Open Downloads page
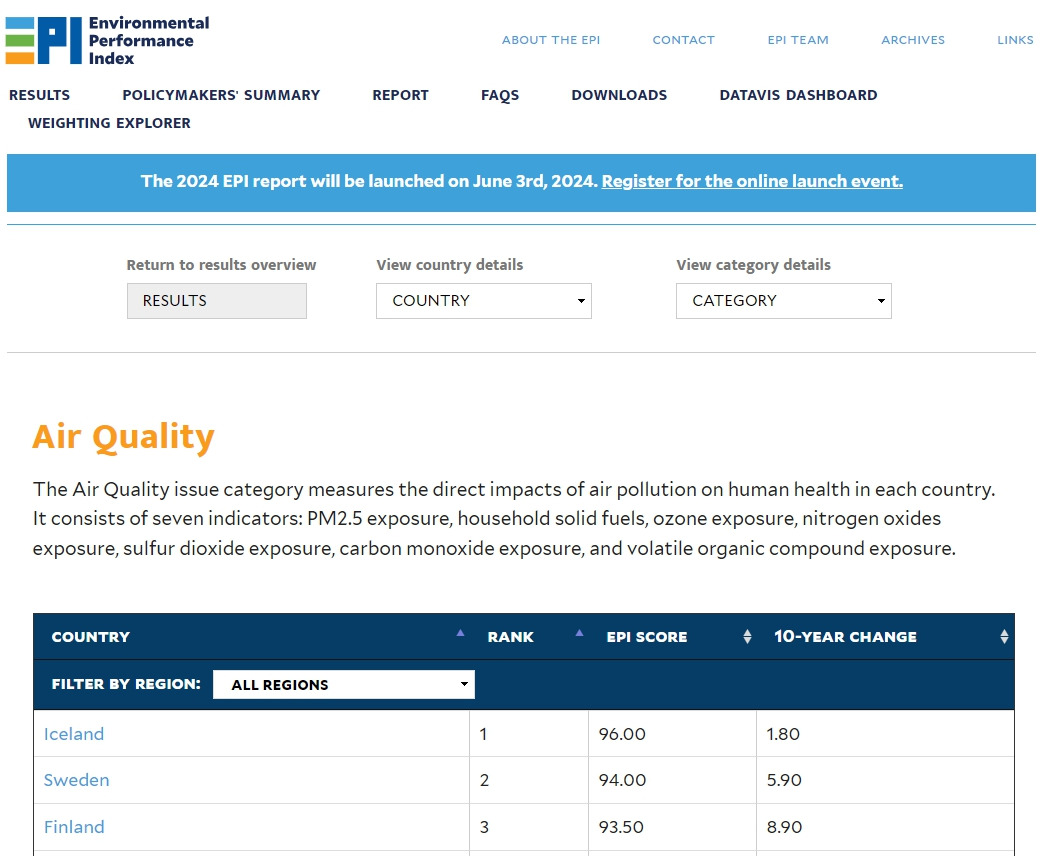 coord(619,95)
